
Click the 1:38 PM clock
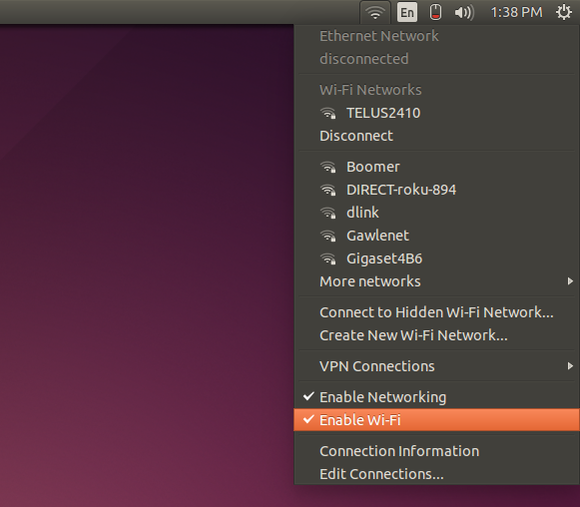(x=516, y=13)
